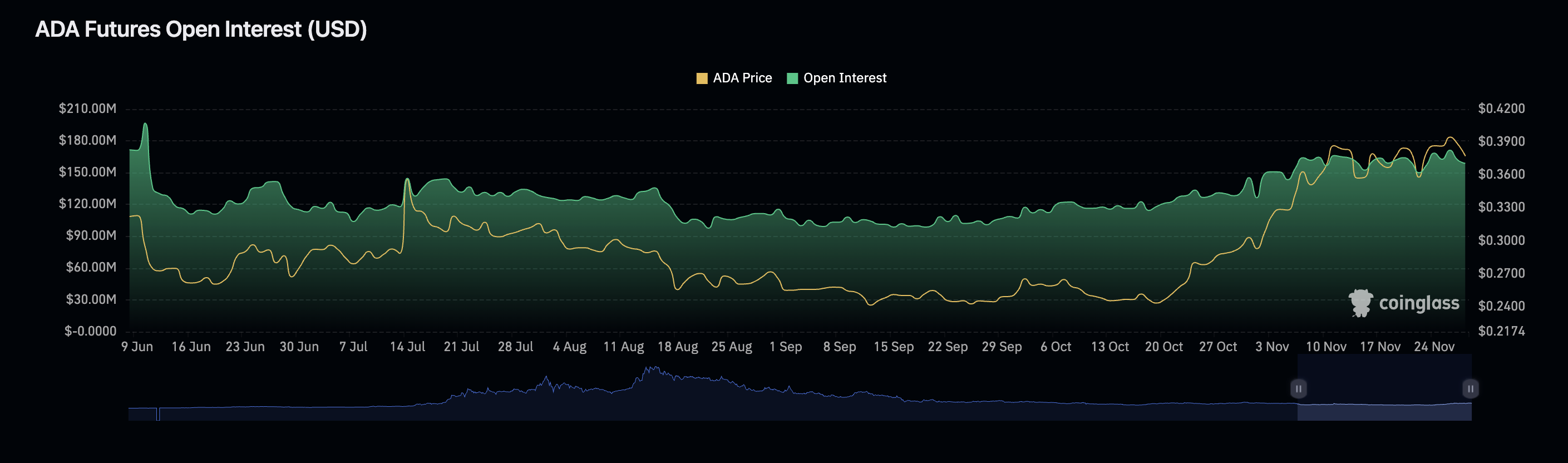Click the 1 Sep date label
This screenshot has width=1568, height=463.
pyautogui.click(x=786, y=347)
